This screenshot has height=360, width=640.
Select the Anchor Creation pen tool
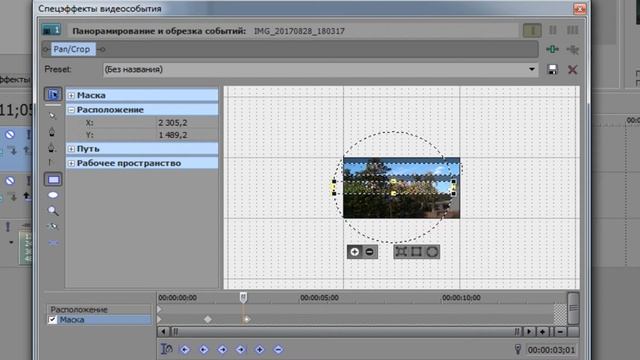(x=52, y=131)
